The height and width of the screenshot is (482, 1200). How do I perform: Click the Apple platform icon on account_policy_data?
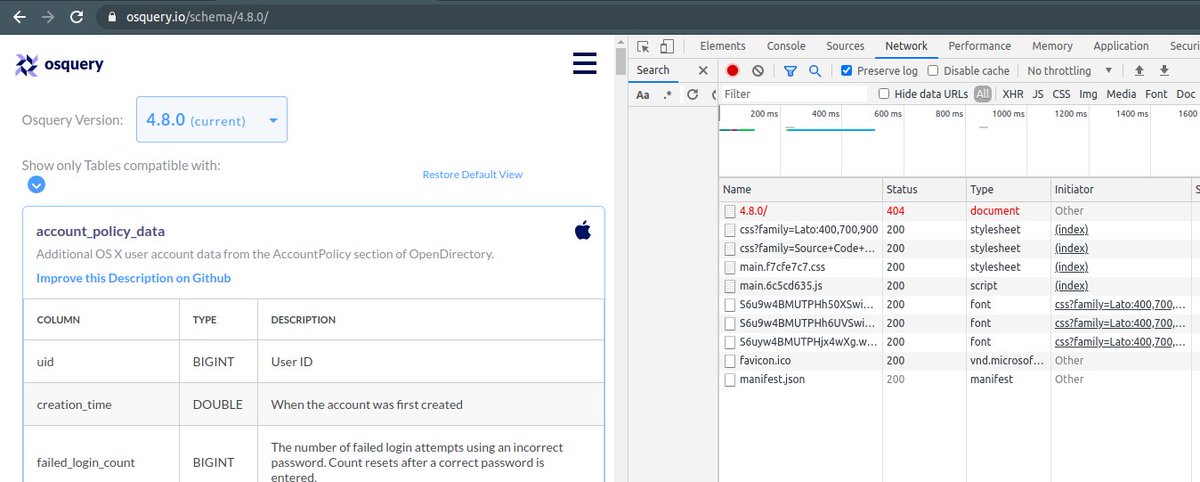(583, 231)
